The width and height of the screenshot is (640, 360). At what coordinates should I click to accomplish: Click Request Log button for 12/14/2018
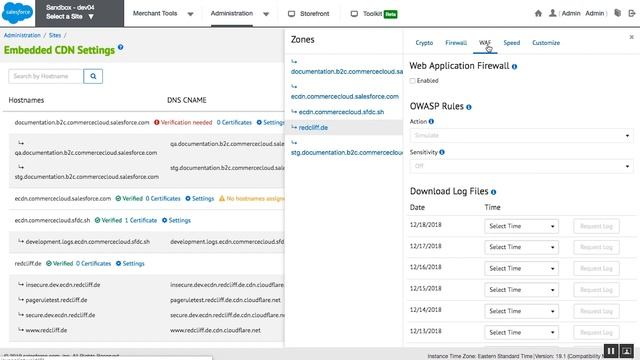tap(596, 311)
